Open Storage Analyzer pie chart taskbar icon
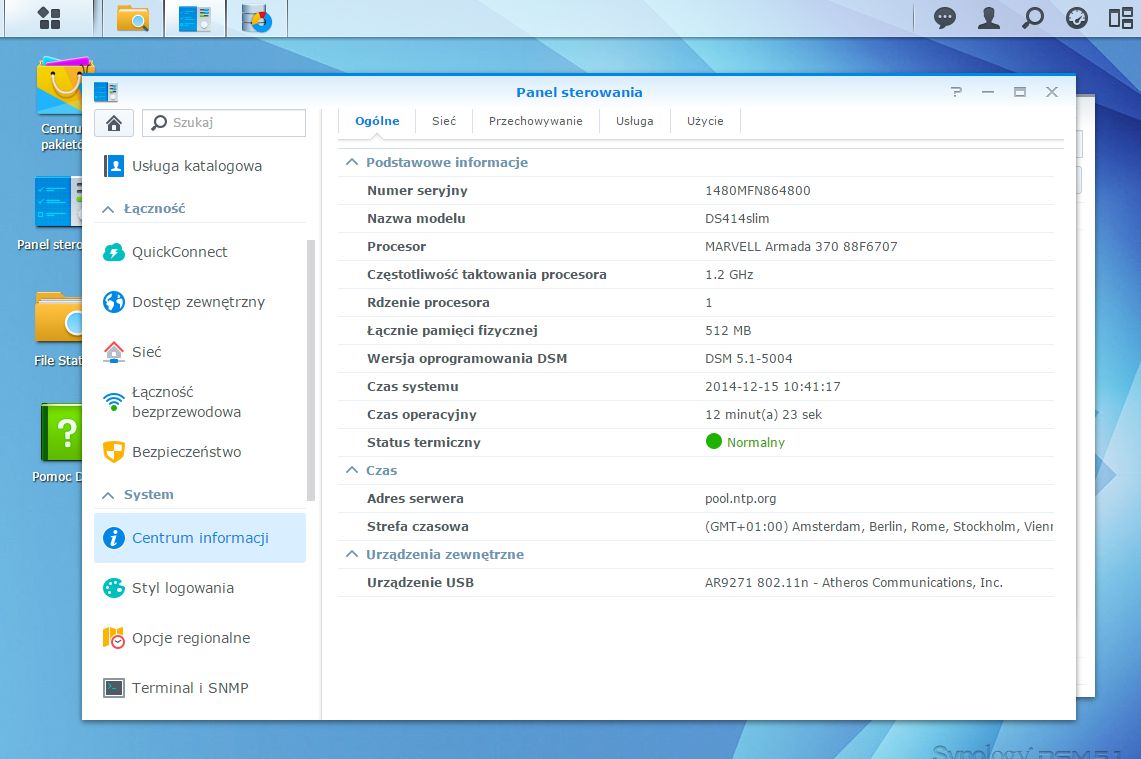 257,18
